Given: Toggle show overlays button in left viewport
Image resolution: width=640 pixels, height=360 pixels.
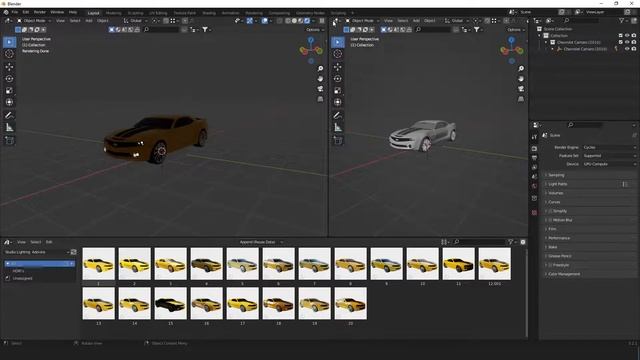Looking at the screenshot, I should 264,20.
